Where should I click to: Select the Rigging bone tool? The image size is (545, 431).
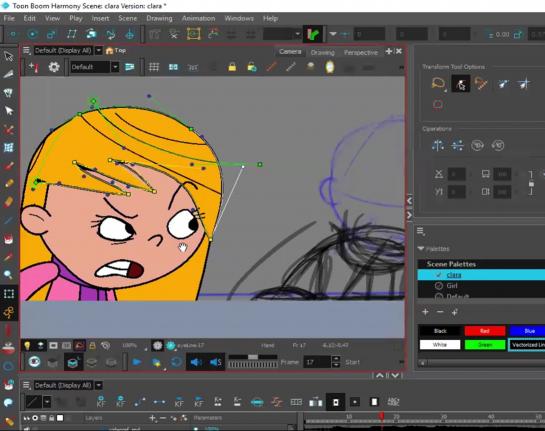click(9, 312)
